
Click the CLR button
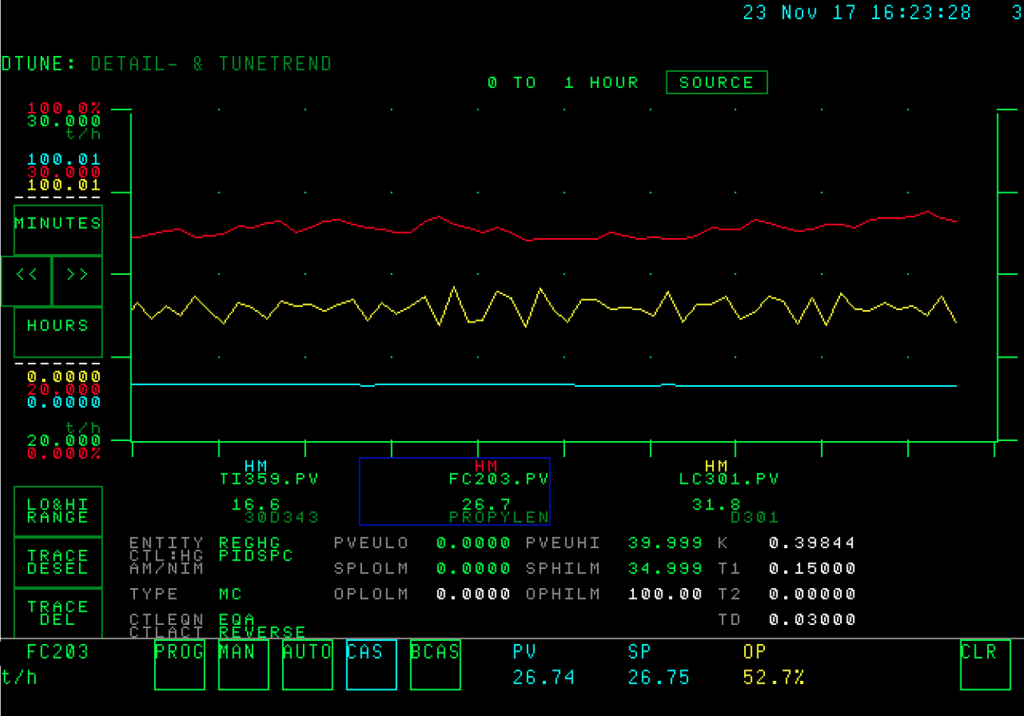point(985,665)
